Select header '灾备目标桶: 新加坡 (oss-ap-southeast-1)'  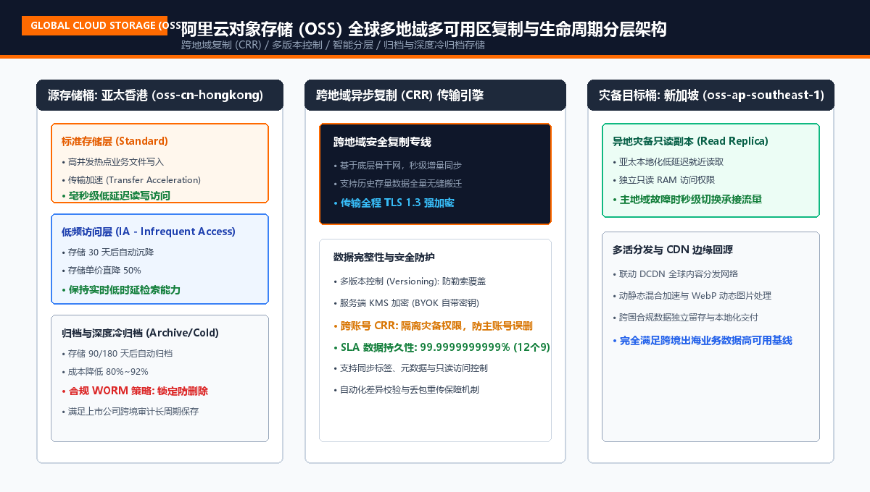click(x=711, y=95)
